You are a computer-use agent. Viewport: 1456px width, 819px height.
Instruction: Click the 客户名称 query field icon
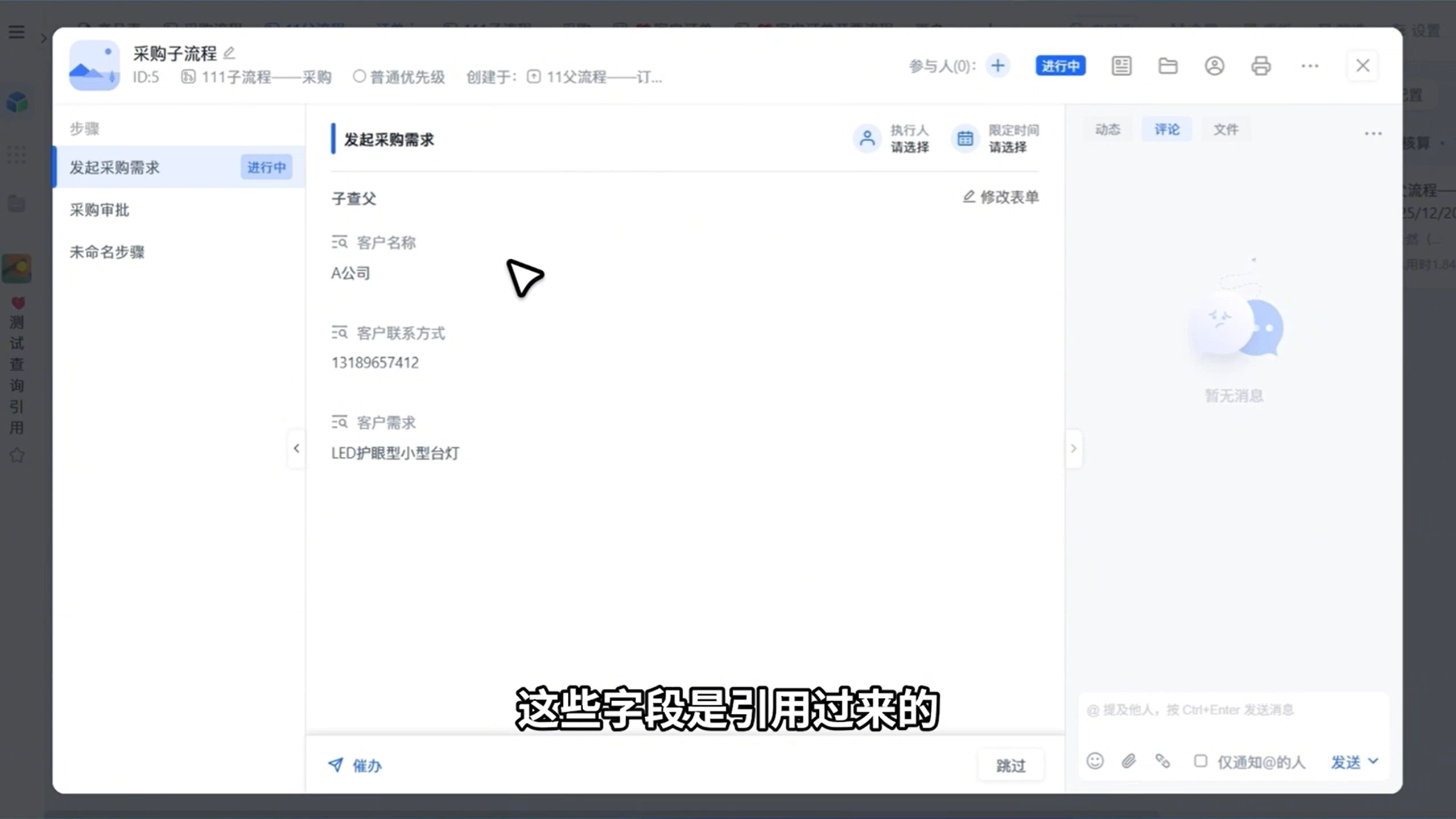(x=340, y=242)
